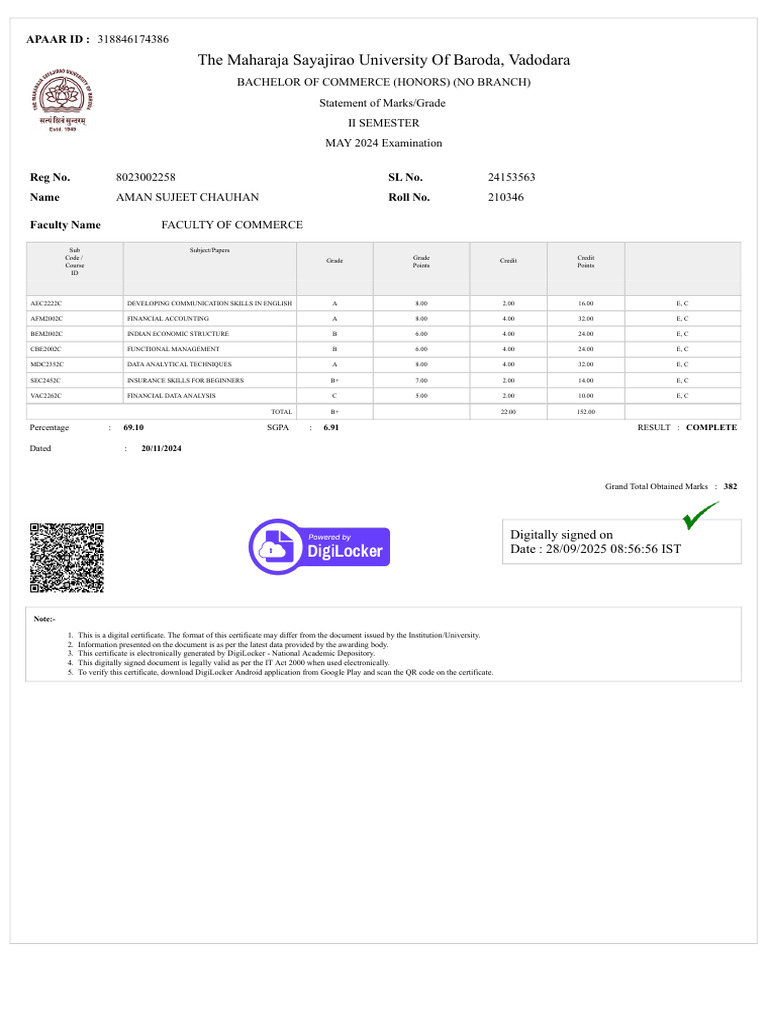Click course code CBE2002C
Screen dimensions: 768x1024
click(x=46, y=349)
